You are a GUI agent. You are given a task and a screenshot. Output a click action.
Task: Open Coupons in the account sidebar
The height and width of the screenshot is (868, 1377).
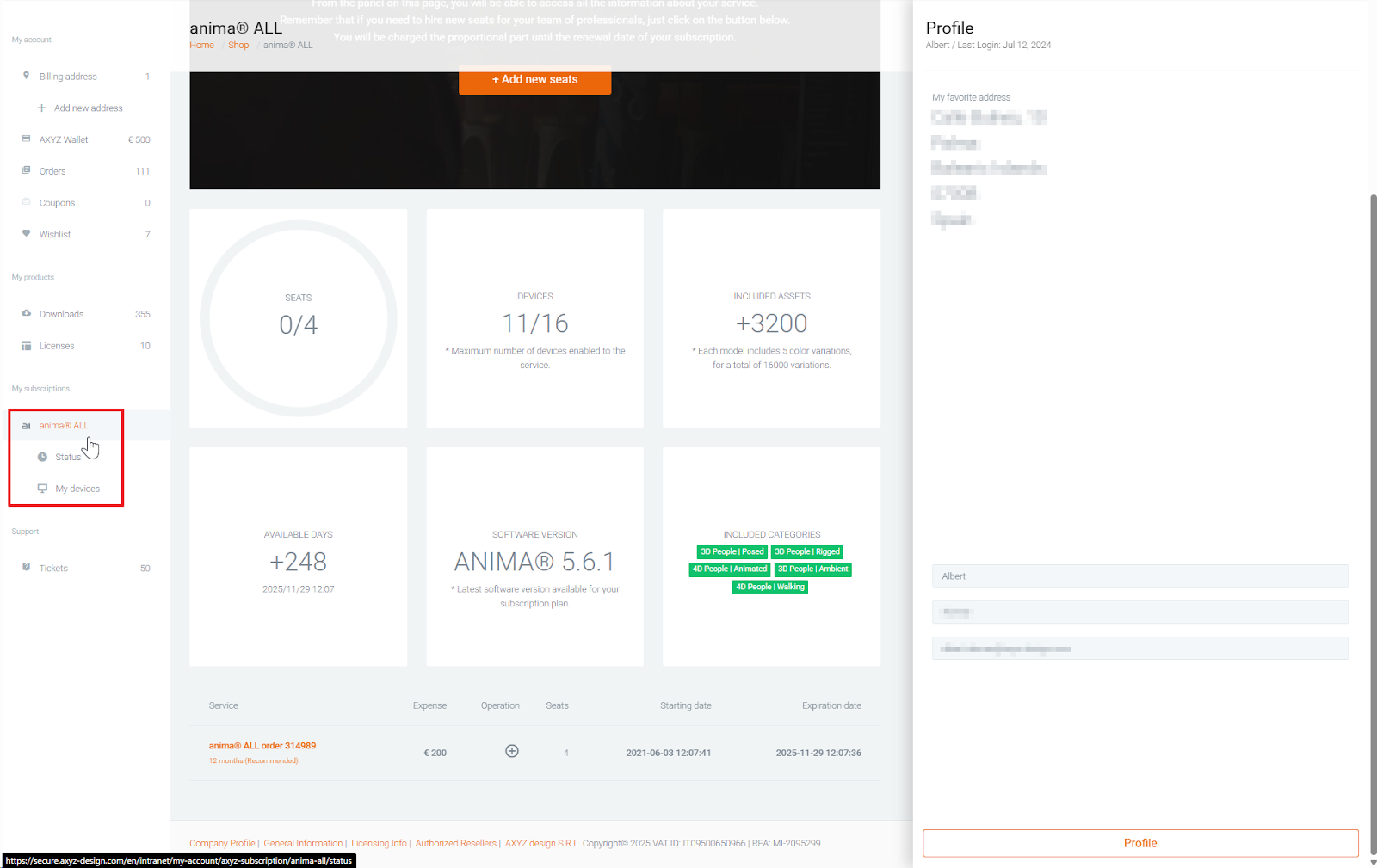coord(57,203)
